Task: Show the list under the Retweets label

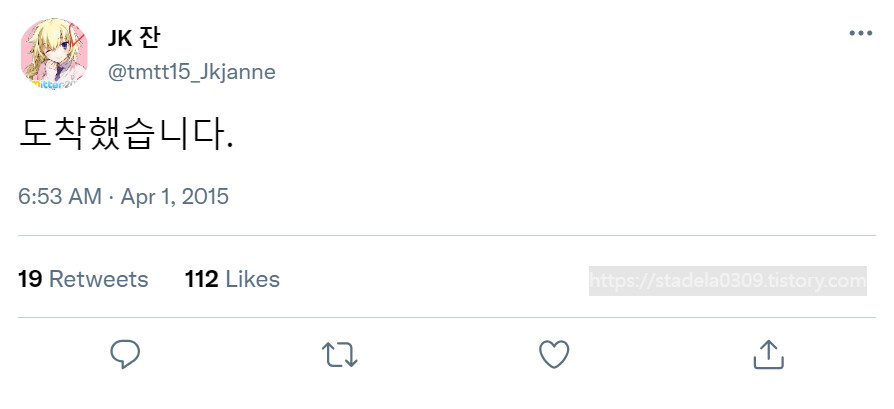Action: (98, 279)
